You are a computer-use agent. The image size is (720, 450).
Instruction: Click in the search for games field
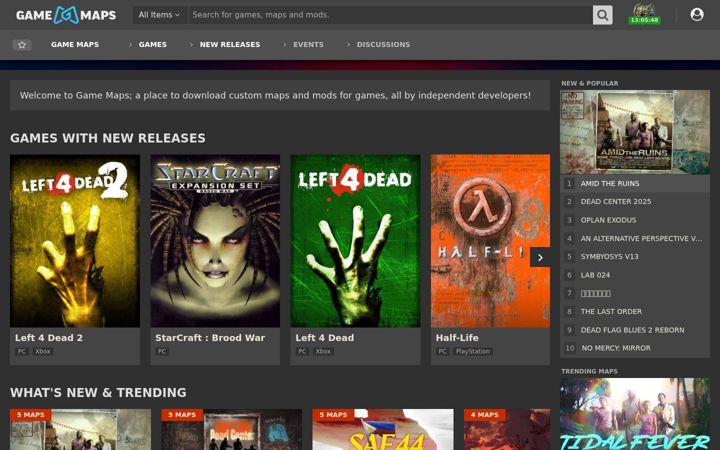[390, 15]
